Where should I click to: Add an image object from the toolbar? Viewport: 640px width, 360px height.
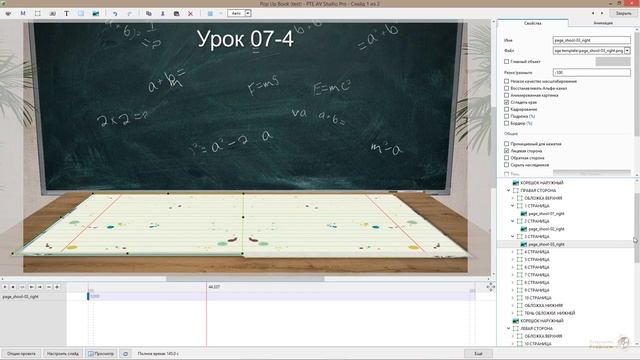click(96, 13)
